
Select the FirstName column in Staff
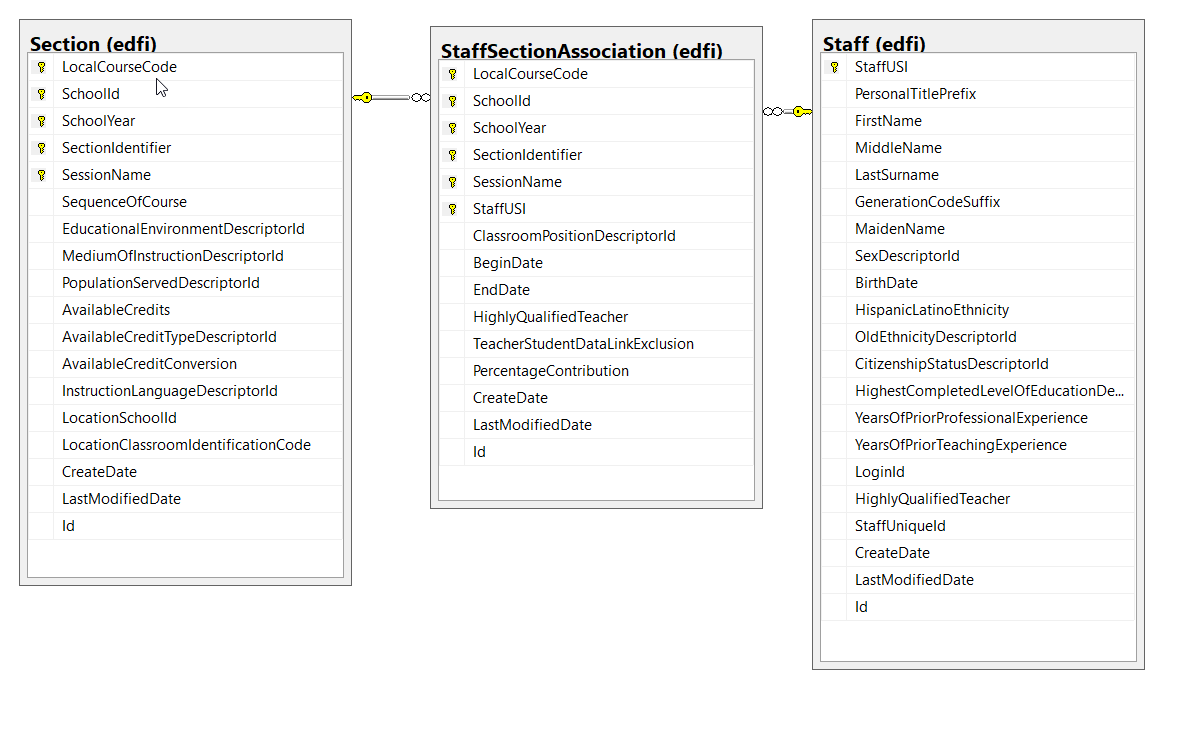pyautogui.click(x=978, y=121)
